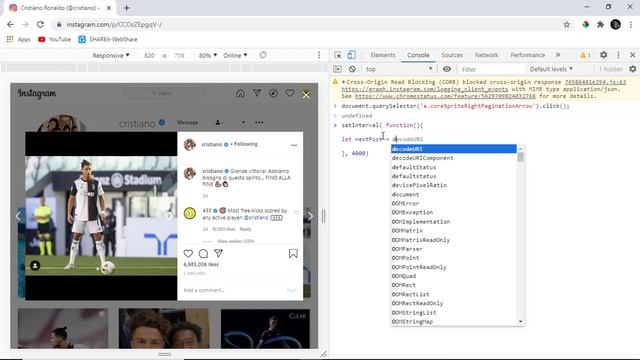
Task: Switch to the Sources tab
Action: click(x=452, y=55)
